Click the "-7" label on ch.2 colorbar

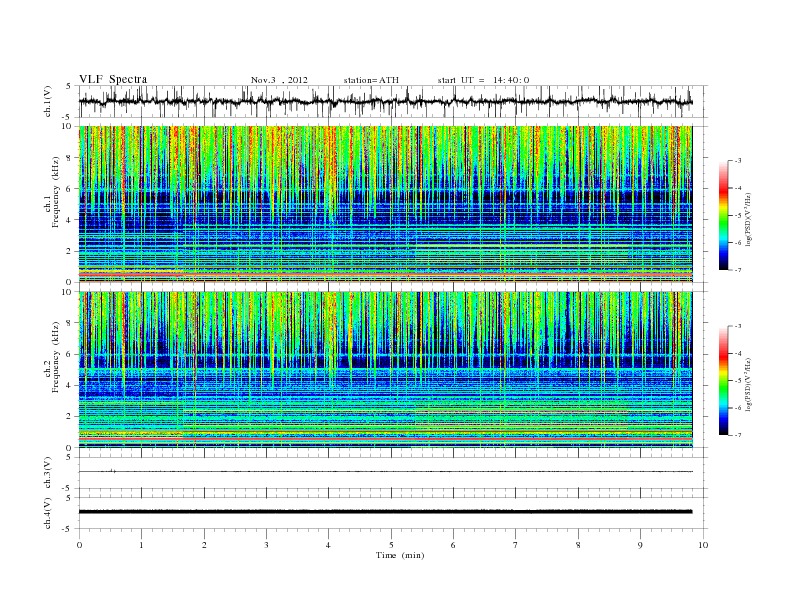click(738, 435)
